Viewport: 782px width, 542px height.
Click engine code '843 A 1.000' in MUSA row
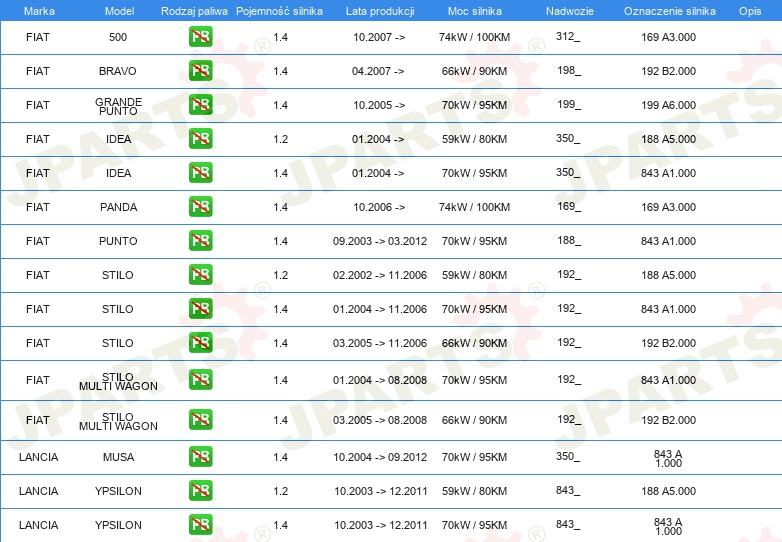(668, 458)
